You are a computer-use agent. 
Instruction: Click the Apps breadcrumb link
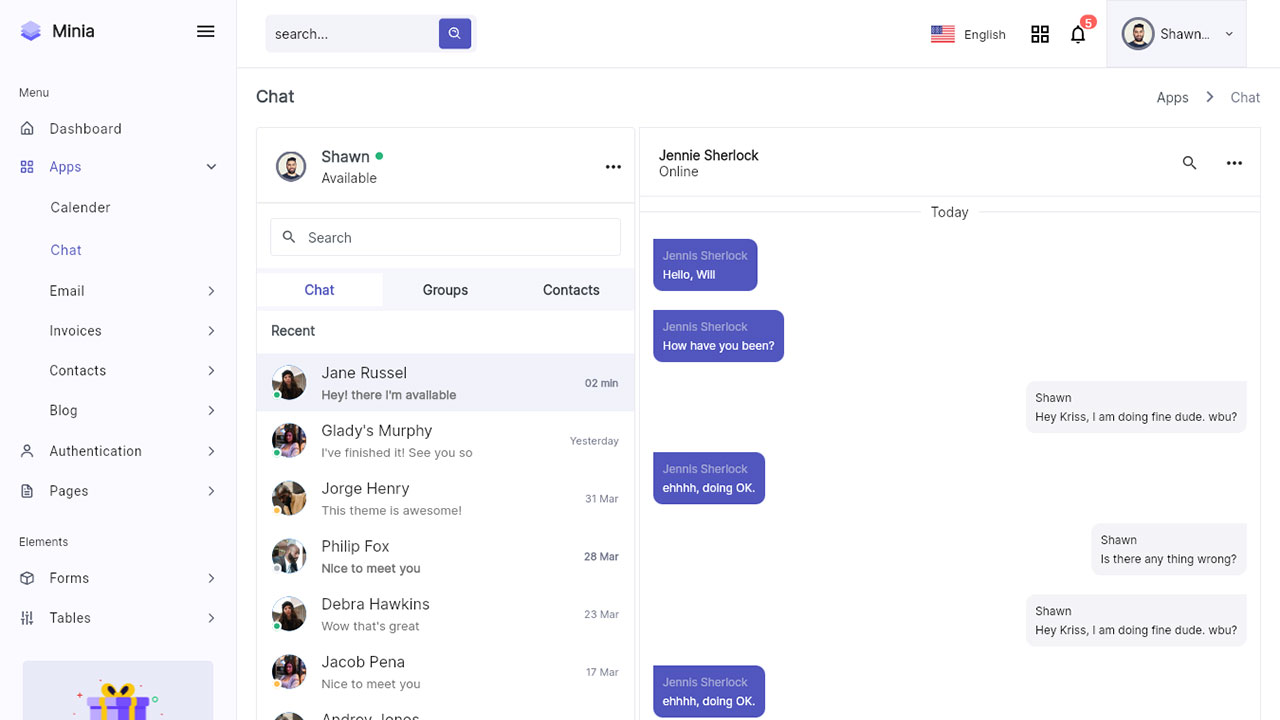[1172, 97]
